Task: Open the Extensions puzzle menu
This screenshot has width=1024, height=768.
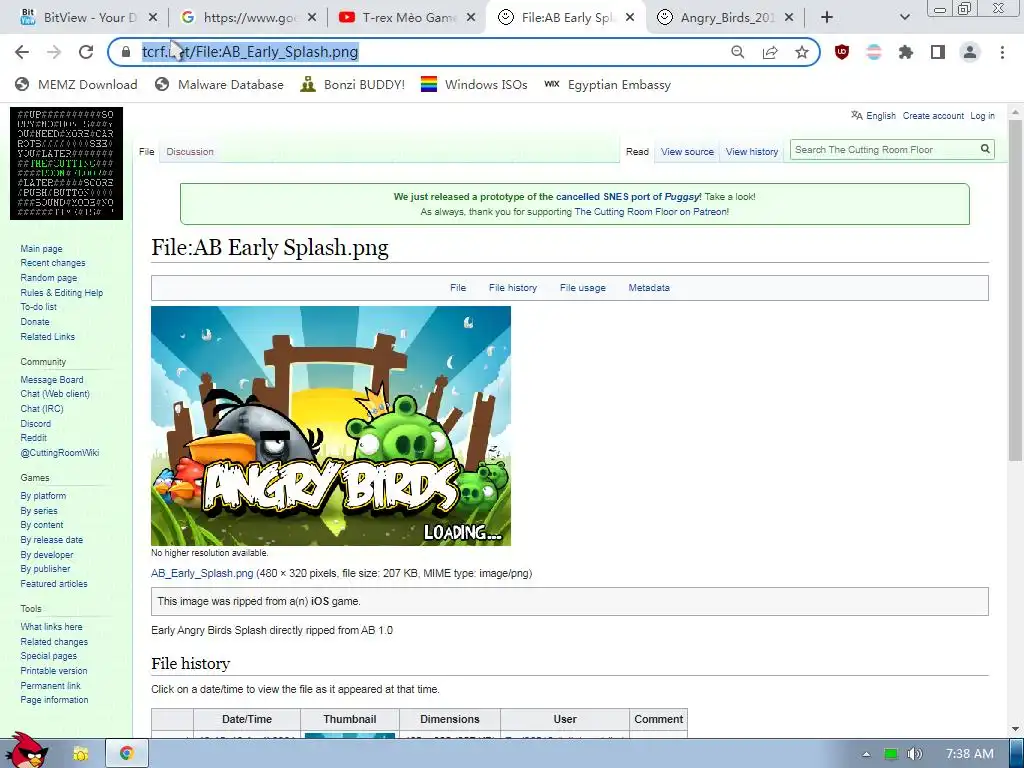Action: tap(906, 52)
